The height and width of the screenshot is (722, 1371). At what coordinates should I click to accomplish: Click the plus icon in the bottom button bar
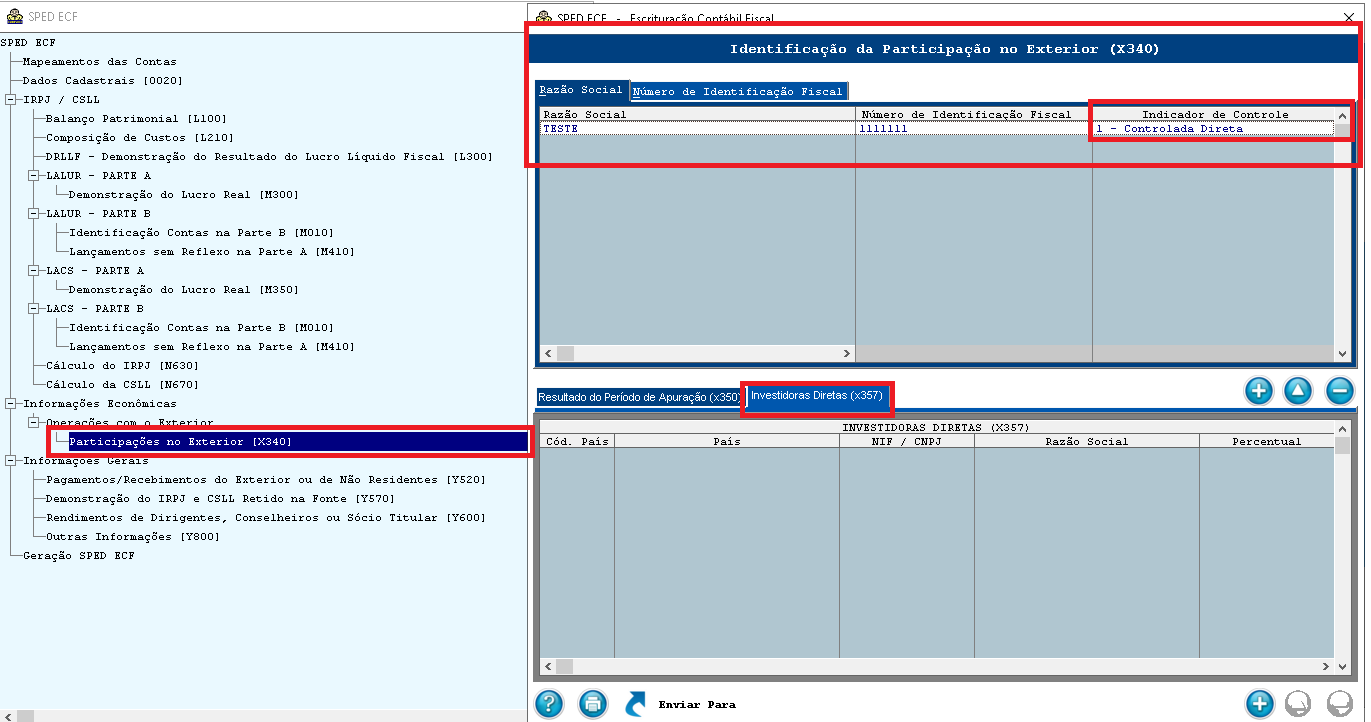pos(1259,704)
